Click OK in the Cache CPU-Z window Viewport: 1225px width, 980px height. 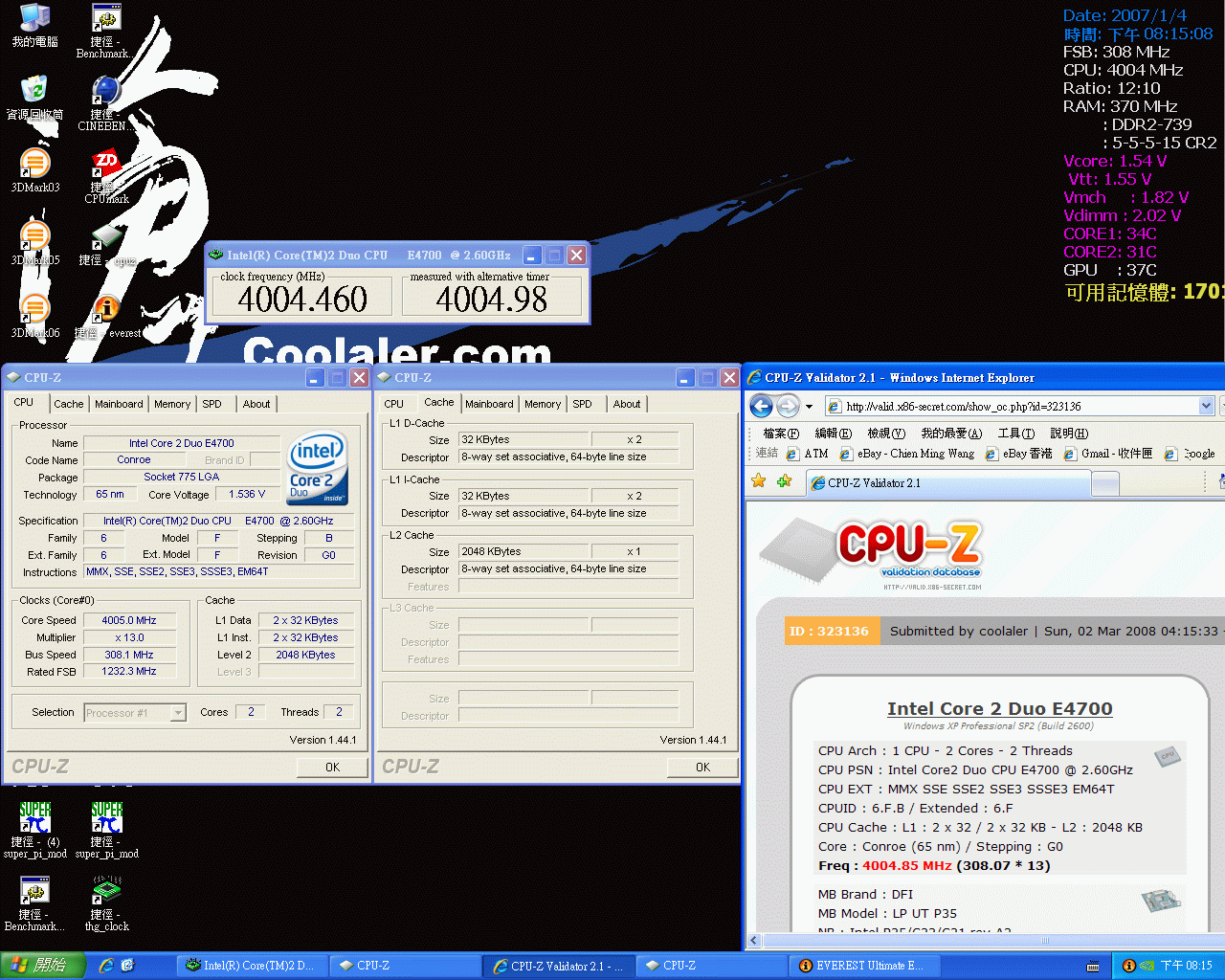(702, 768)
